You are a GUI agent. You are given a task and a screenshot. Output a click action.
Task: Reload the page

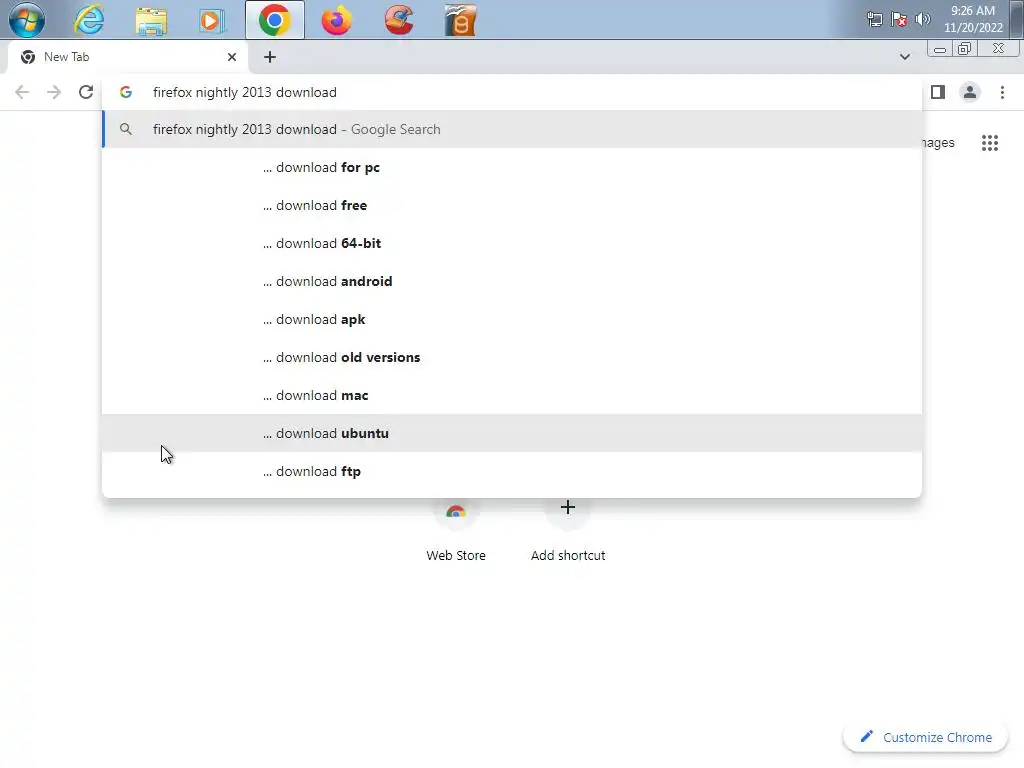86,92
